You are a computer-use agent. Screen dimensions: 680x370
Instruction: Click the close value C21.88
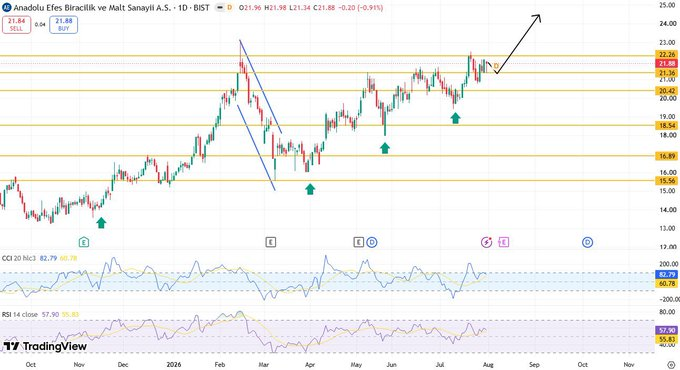[324, 7]
